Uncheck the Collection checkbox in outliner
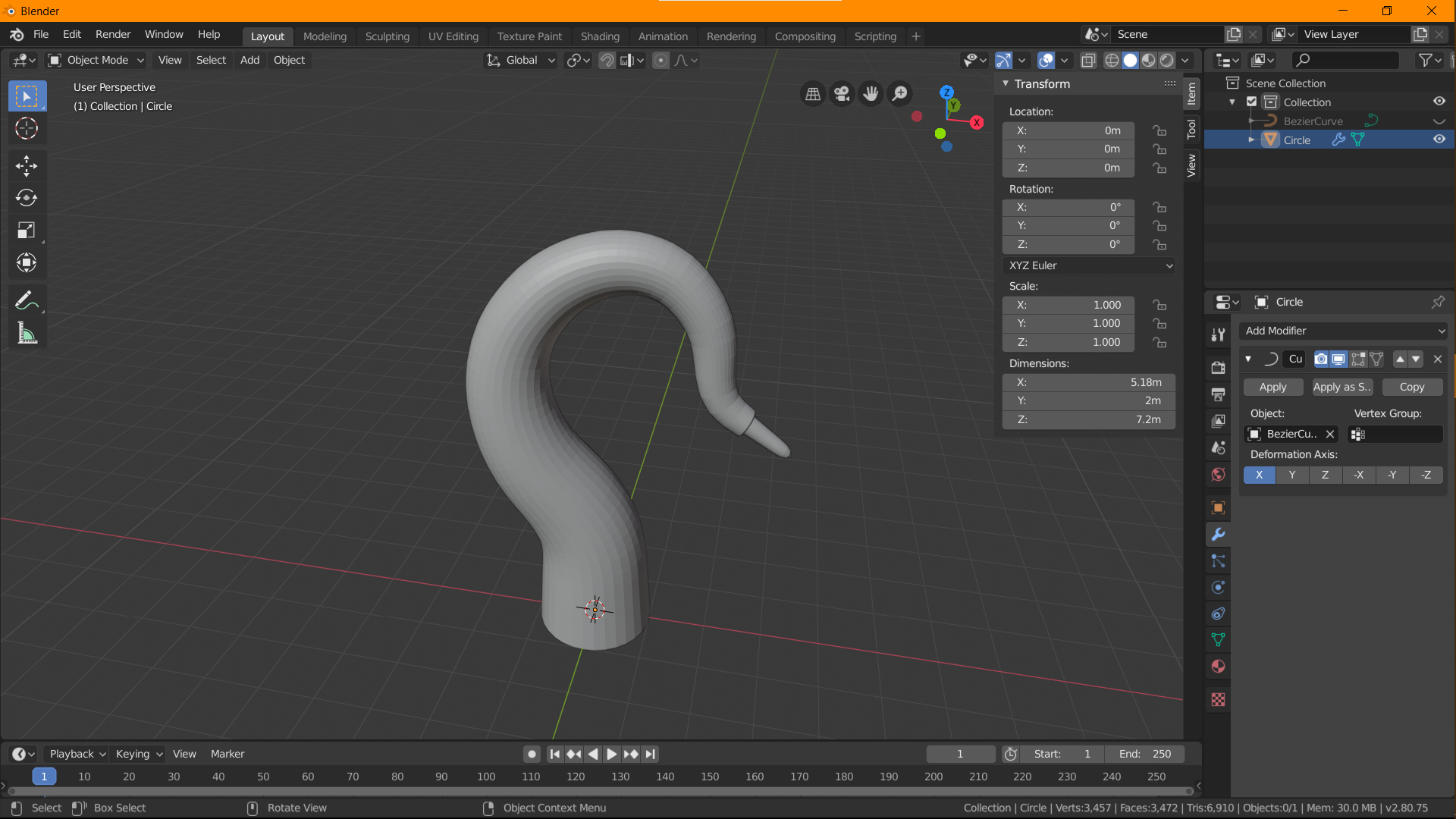This screenshot has height=819, width=1456. tap(1252, 102)
